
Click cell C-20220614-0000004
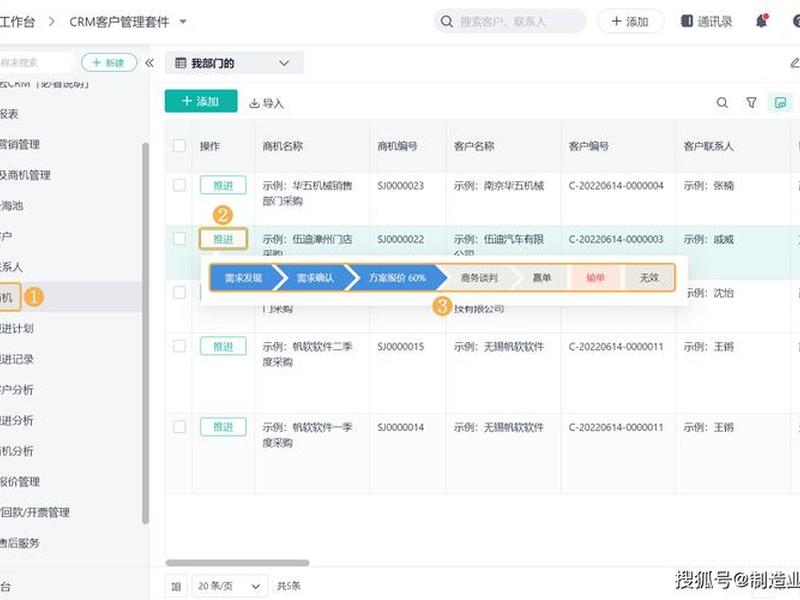point(616,186)
